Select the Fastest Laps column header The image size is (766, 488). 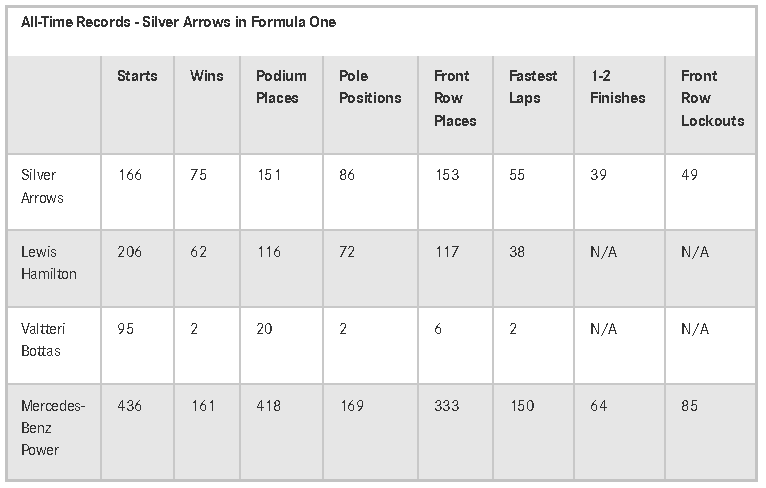click(533, 86)
